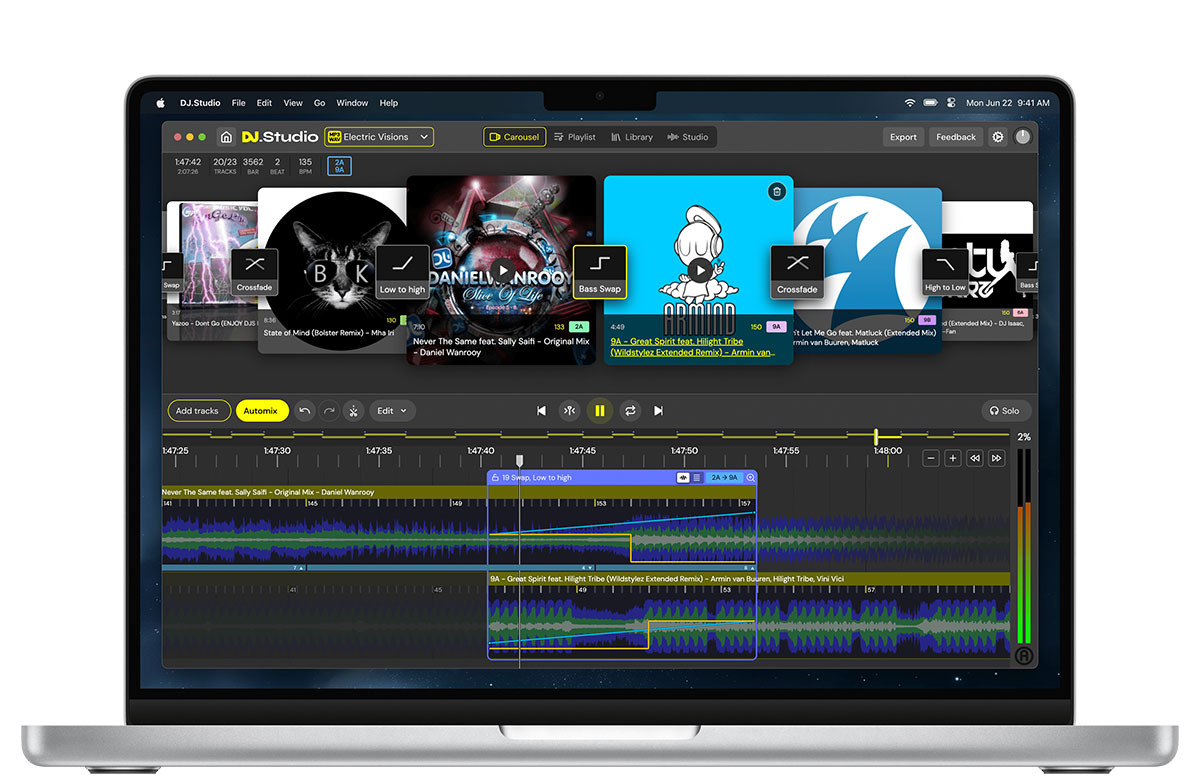Screen dimensions: 1200x780
Task: Select the 2A / 9A key indicator
Action: (x=339, y=165)
